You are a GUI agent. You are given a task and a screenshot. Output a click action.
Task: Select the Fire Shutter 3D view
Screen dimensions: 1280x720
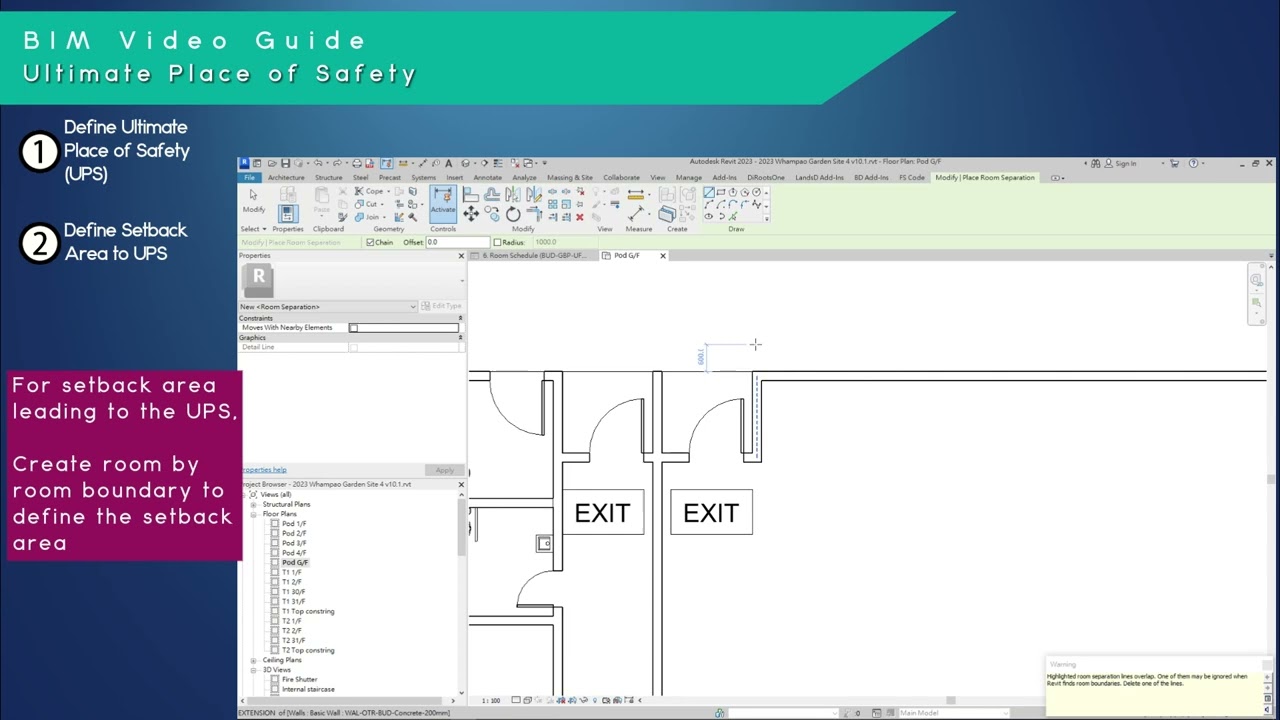tap(299, 680)
